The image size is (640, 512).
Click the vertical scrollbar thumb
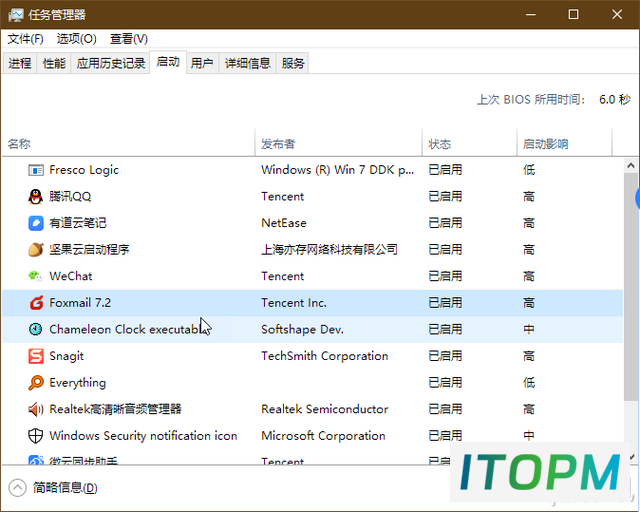click(631, 287)
